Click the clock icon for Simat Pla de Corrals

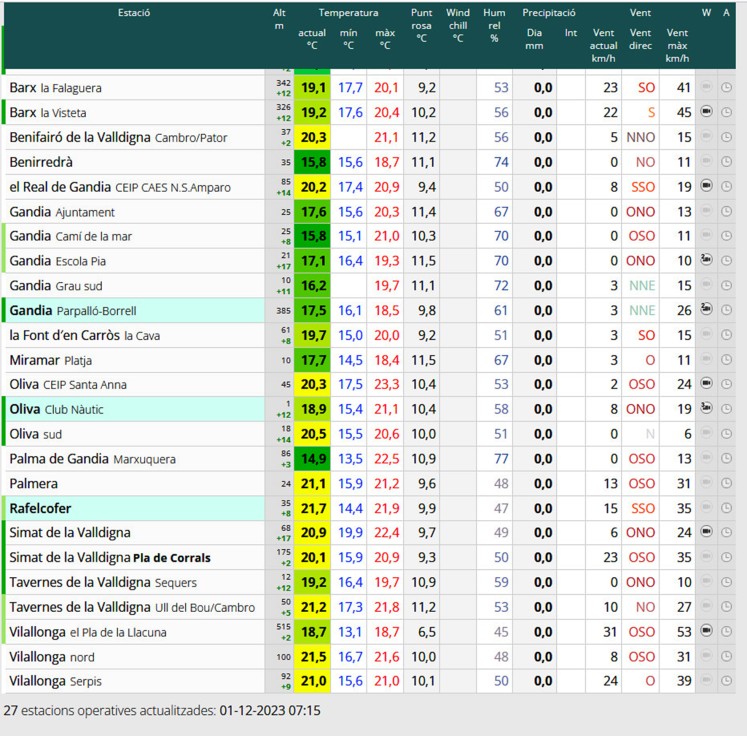tap(727, 557)
